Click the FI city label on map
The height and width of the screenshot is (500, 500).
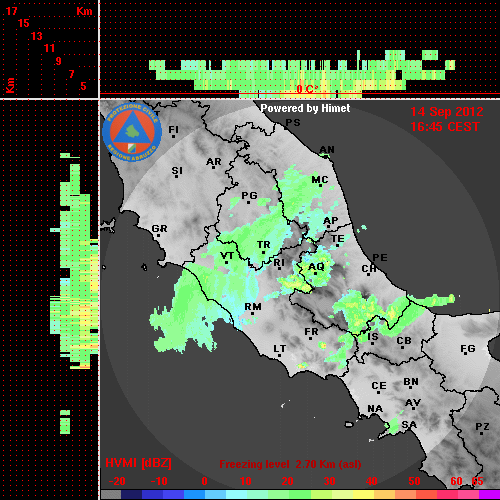coord(174,129)
